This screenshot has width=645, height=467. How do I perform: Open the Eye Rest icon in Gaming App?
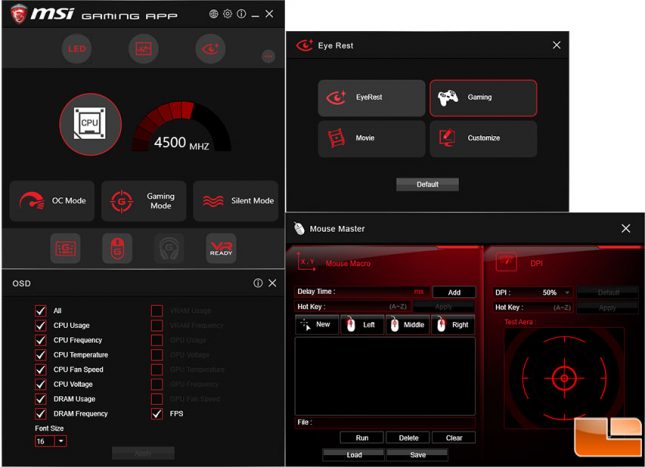pos(210,49)
